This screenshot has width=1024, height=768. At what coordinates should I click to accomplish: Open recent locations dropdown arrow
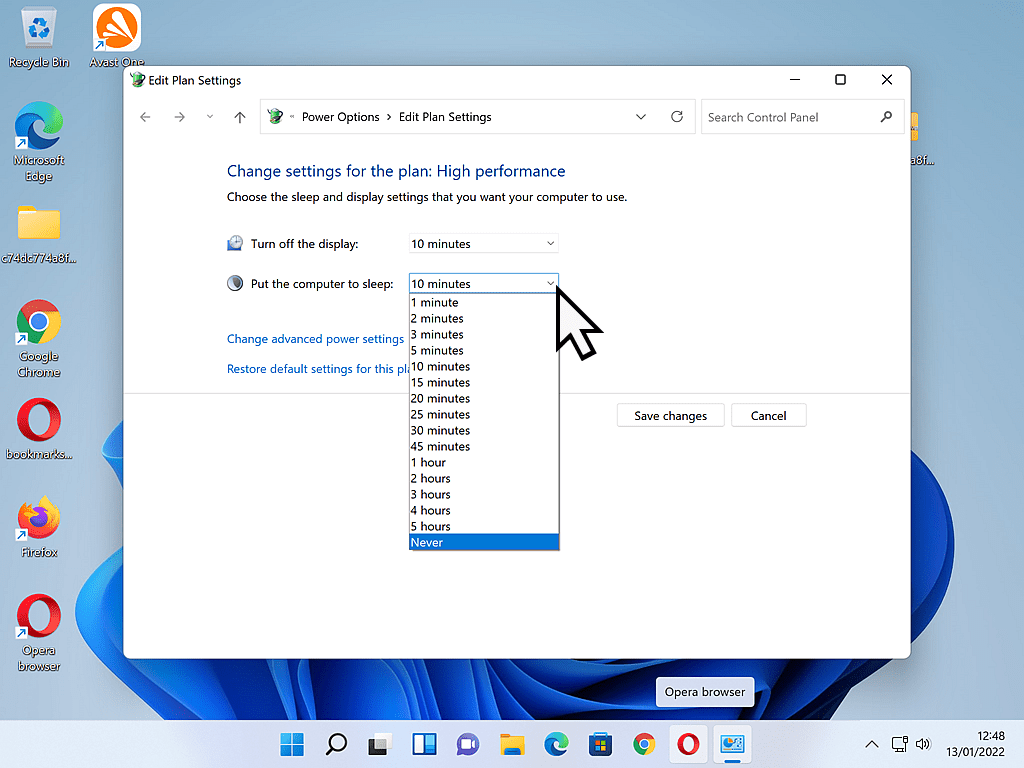(x=209, y=117)
